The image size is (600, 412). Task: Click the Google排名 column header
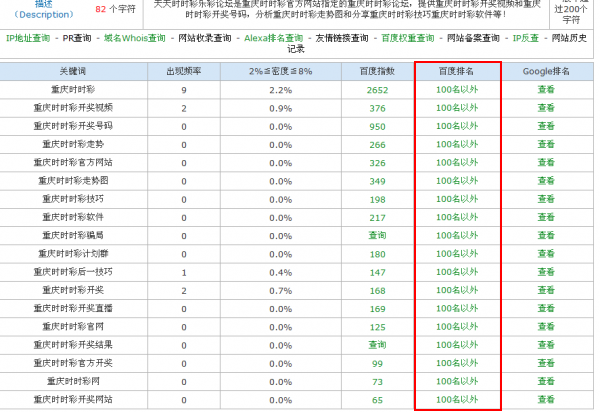coord(546,72)
